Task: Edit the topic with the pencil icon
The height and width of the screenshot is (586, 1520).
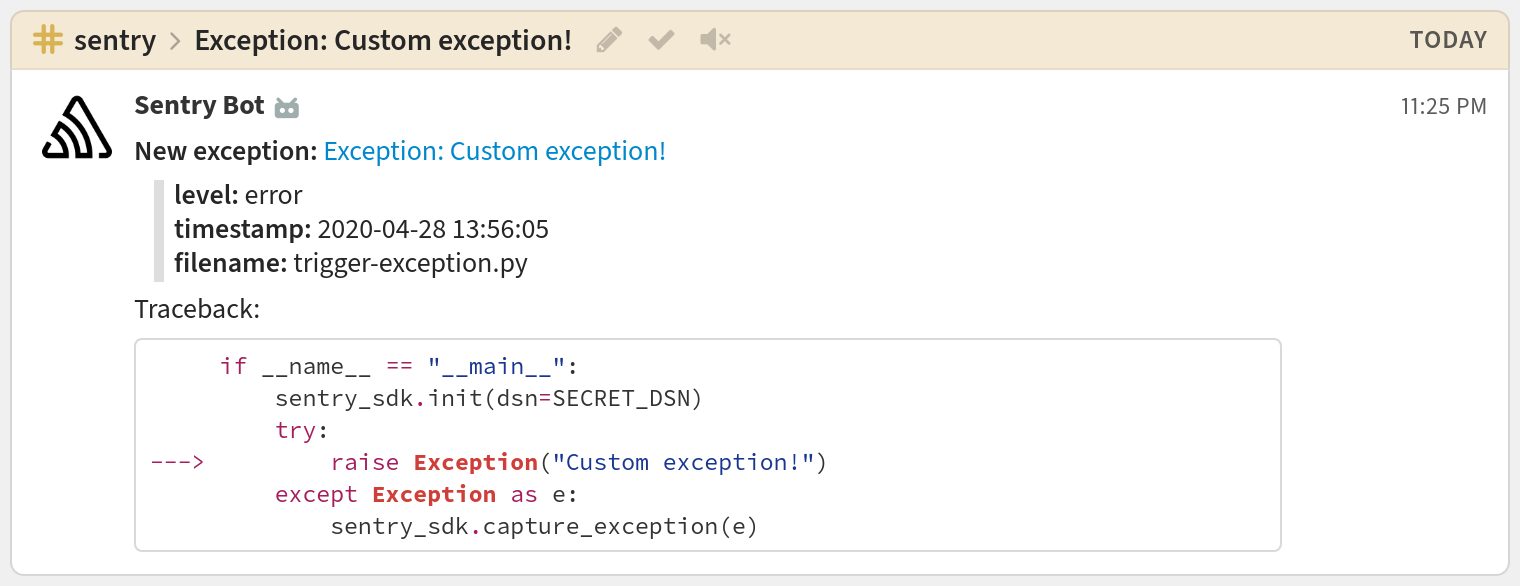Action: coord(609,40)
